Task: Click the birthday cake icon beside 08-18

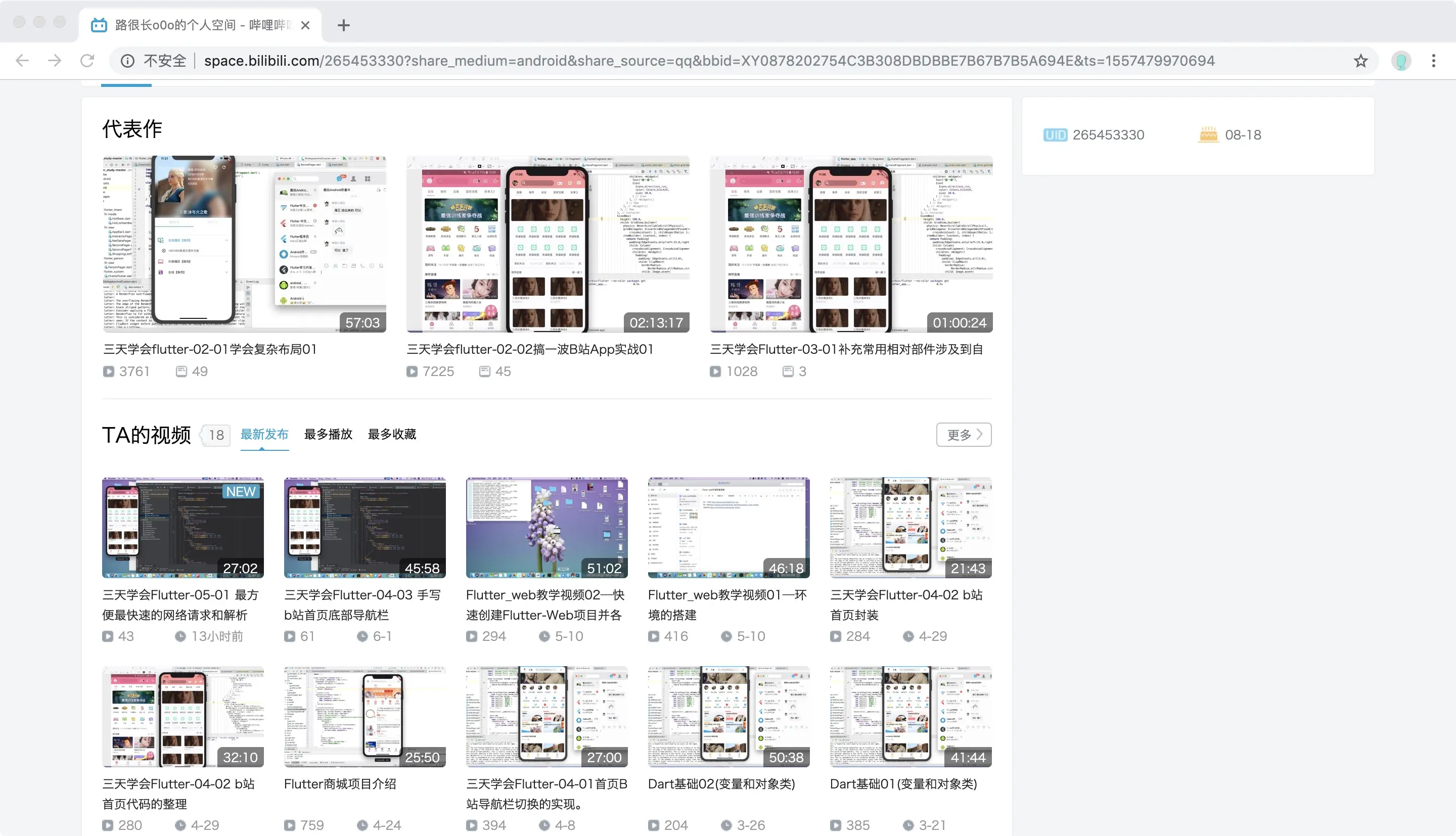Action: point(1208,134)
